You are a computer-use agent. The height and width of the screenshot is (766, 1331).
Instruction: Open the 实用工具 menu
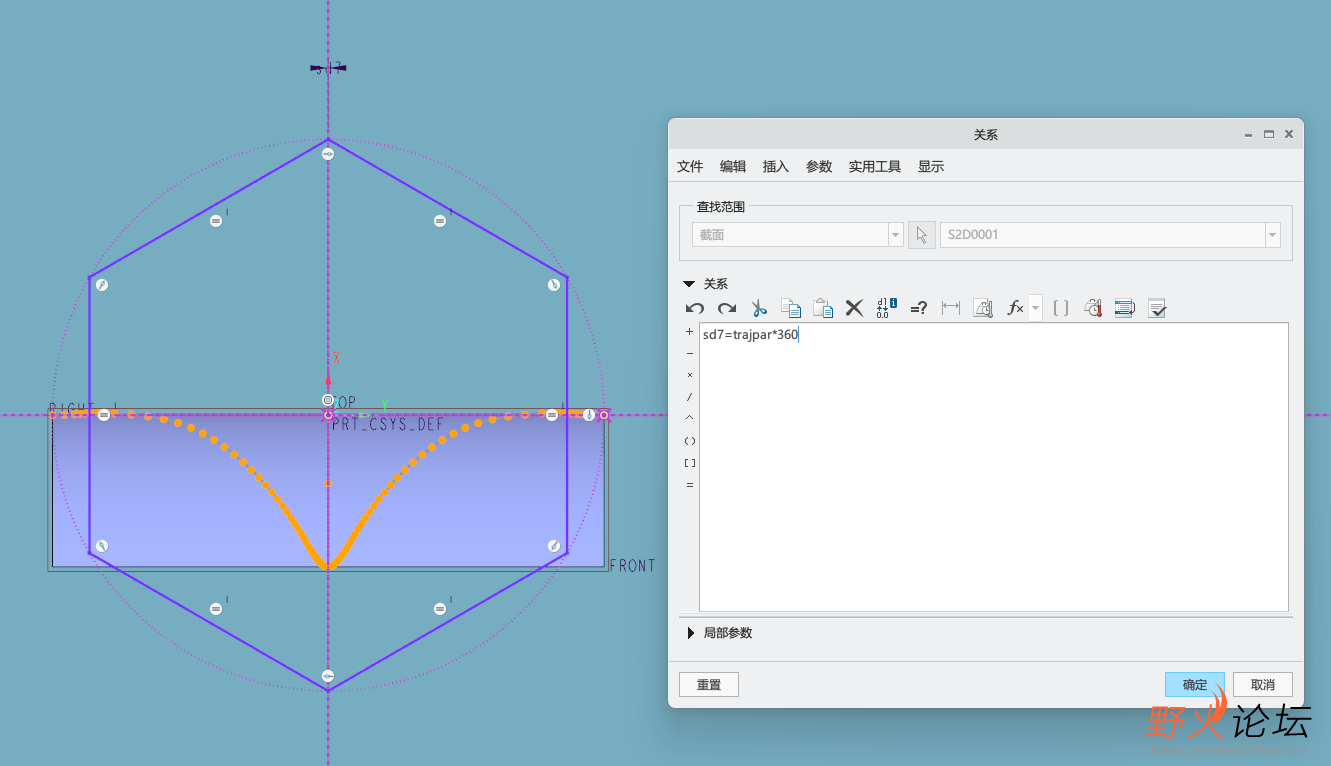(x=875, y=167)
